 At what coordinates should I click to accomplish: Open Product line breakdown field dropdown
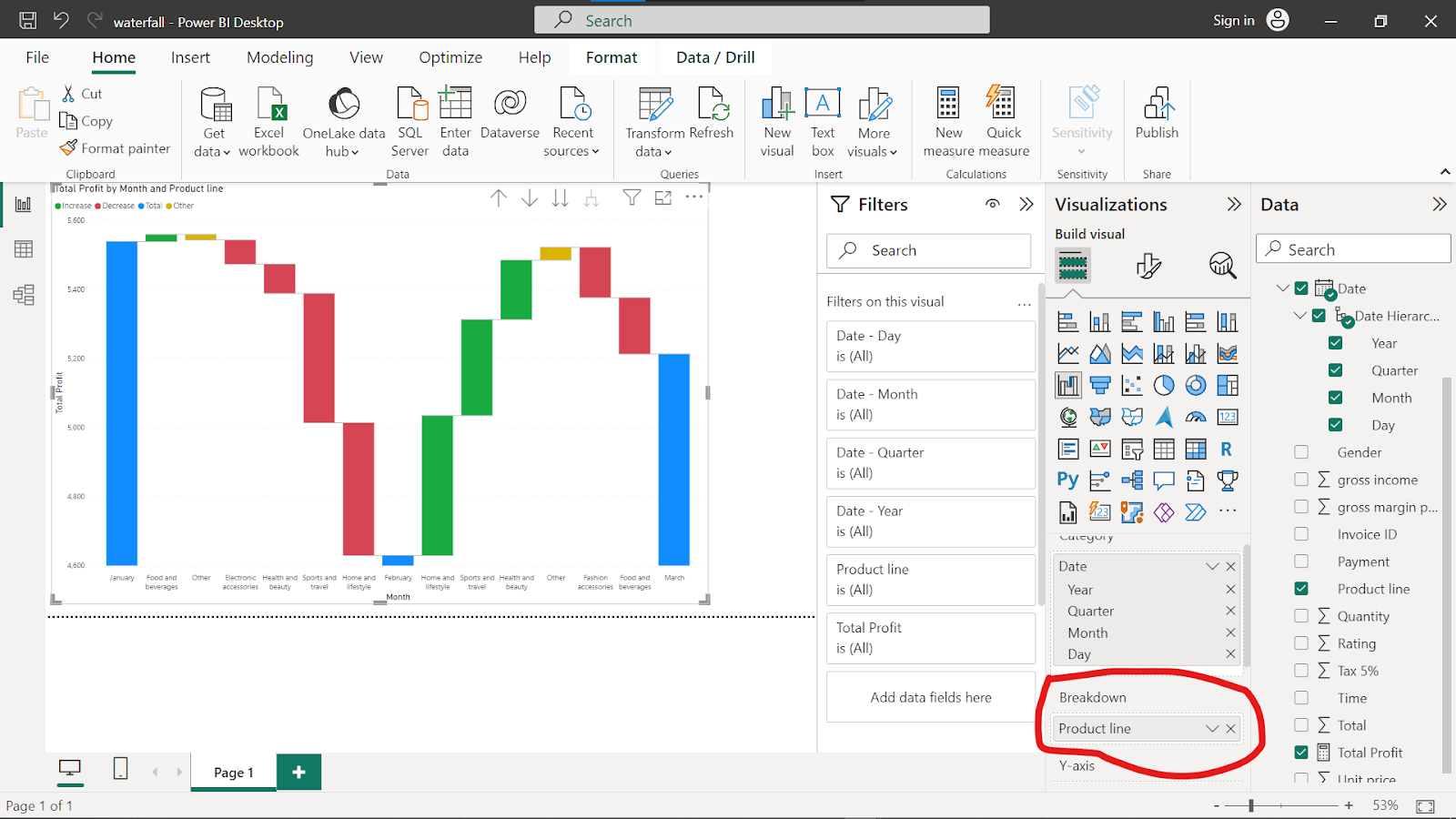[1212, 729]
